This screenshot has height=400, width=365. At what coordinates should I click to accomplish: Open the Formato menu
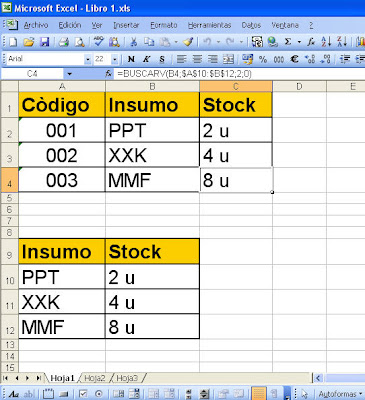click(x=164, y=25)
